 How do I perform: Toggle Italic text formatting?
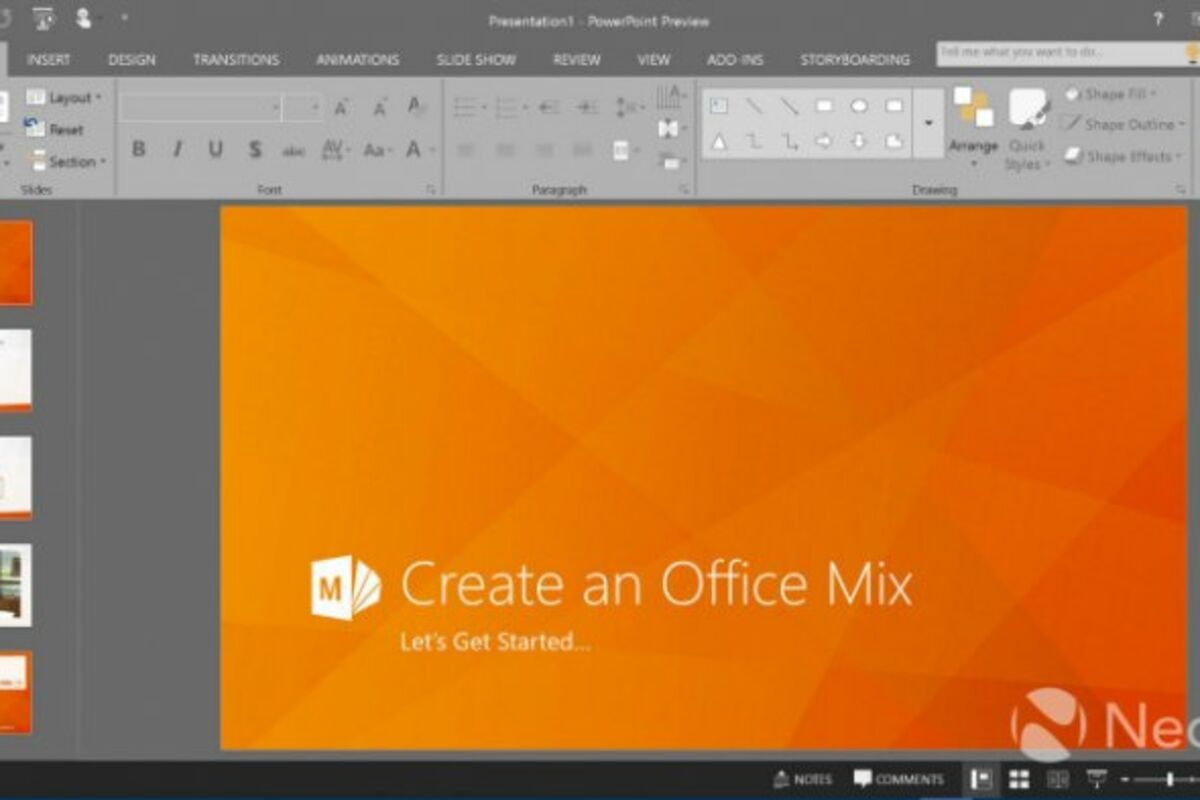[x=177, y=150]
